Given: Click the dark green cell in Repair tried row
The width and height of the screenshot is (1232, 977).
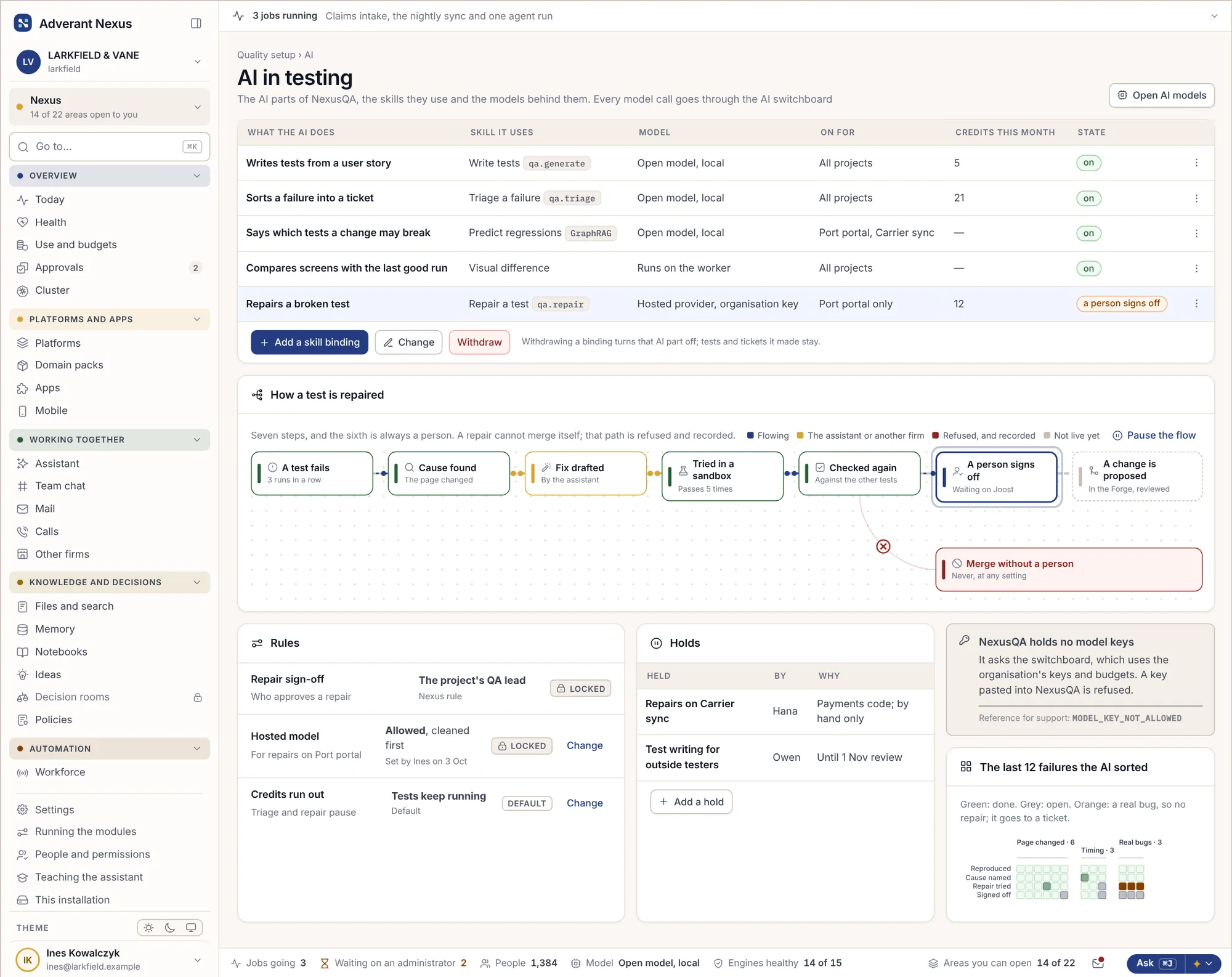Looking at the screenshot, I should coord(1047,886).
